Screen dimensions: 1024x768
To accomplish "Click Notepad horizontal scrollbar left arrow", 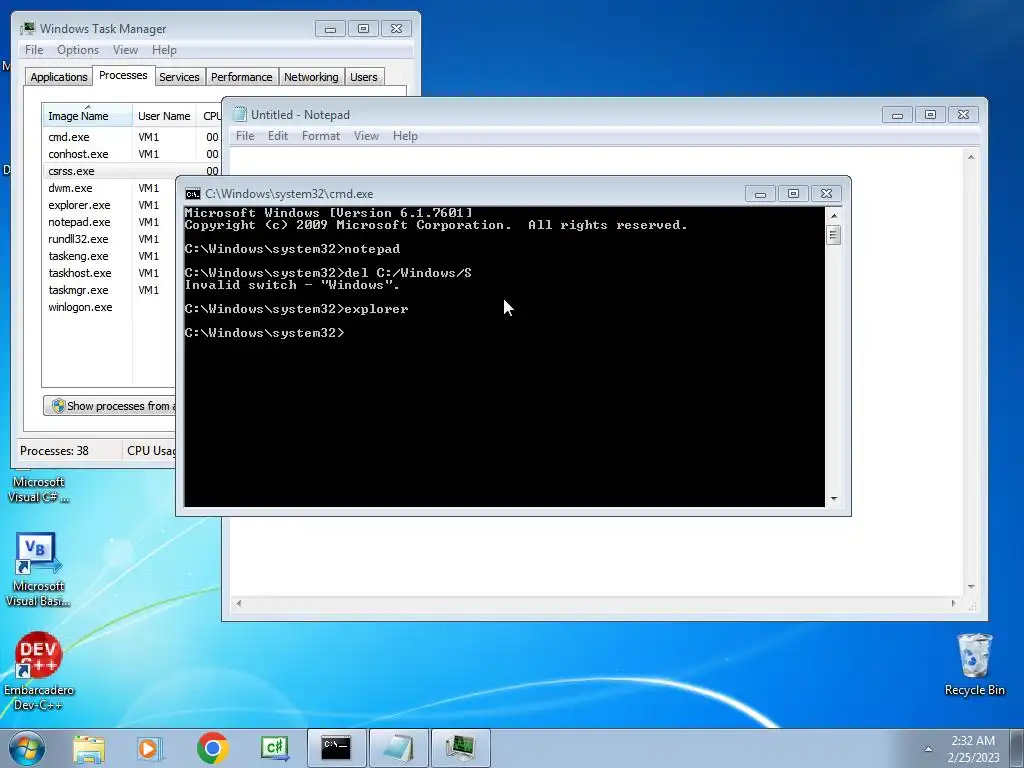I will pyautogui.click(x=239, y=603).
